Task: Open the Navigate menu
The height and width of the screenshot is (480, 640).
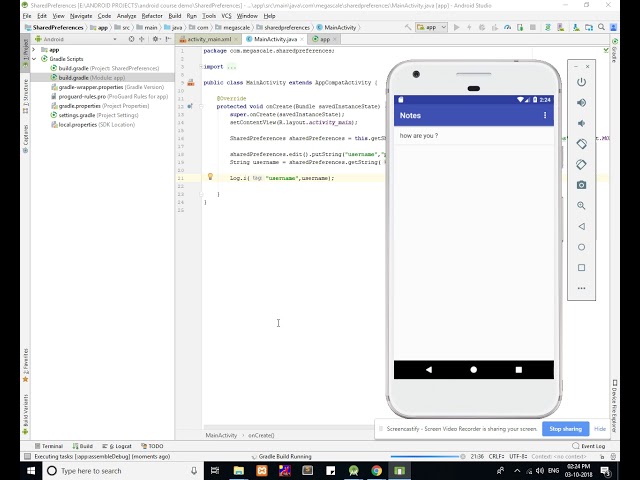Action: [81, 16]
